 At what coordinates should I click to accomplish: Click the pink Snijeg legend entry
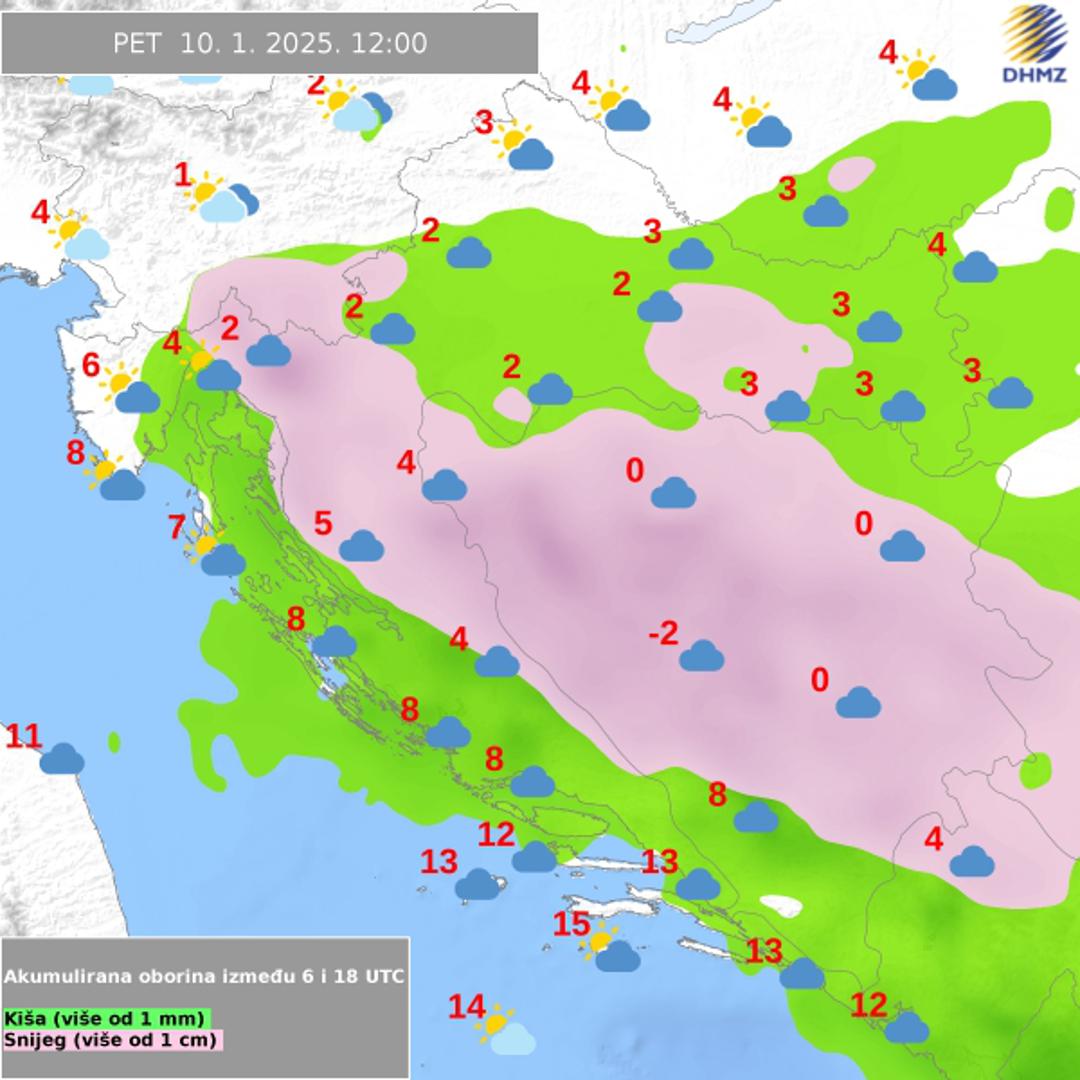coord(112,1040)
